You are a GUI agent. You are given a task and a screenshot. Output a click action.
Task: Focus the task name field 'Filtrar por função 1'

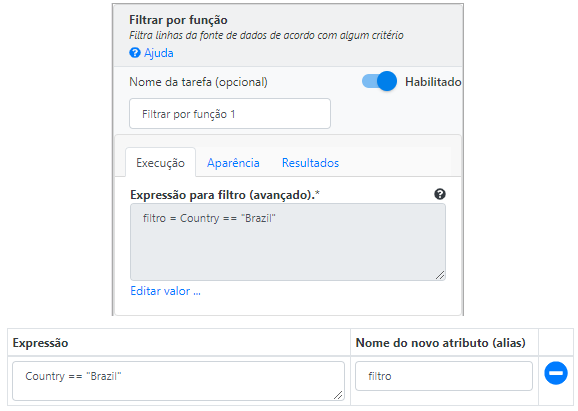(230, 114)
